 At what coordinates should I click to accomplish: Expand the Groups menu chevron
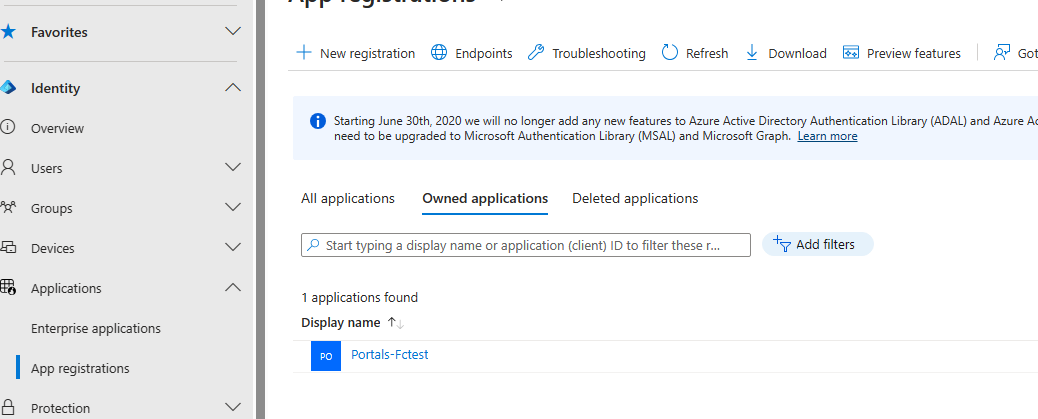233,207
